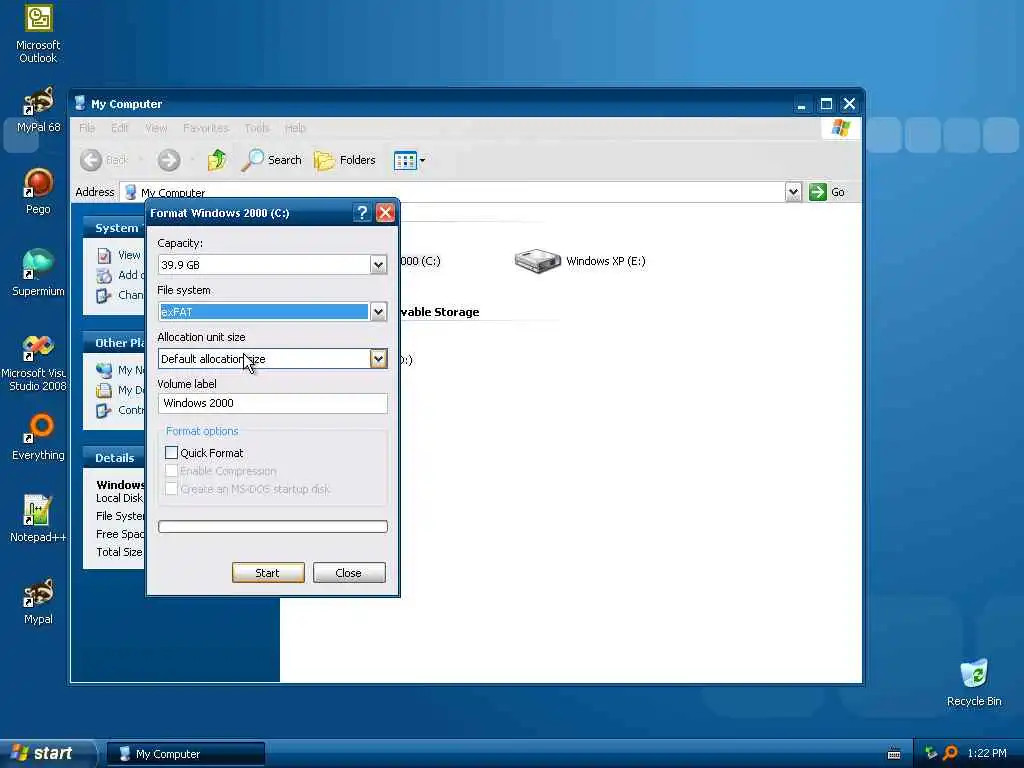Image resolution: width=1024 pixels, height=768 pixels.
Task: Open Control Panel link in Other Places
Action: (x=120, y=410)
